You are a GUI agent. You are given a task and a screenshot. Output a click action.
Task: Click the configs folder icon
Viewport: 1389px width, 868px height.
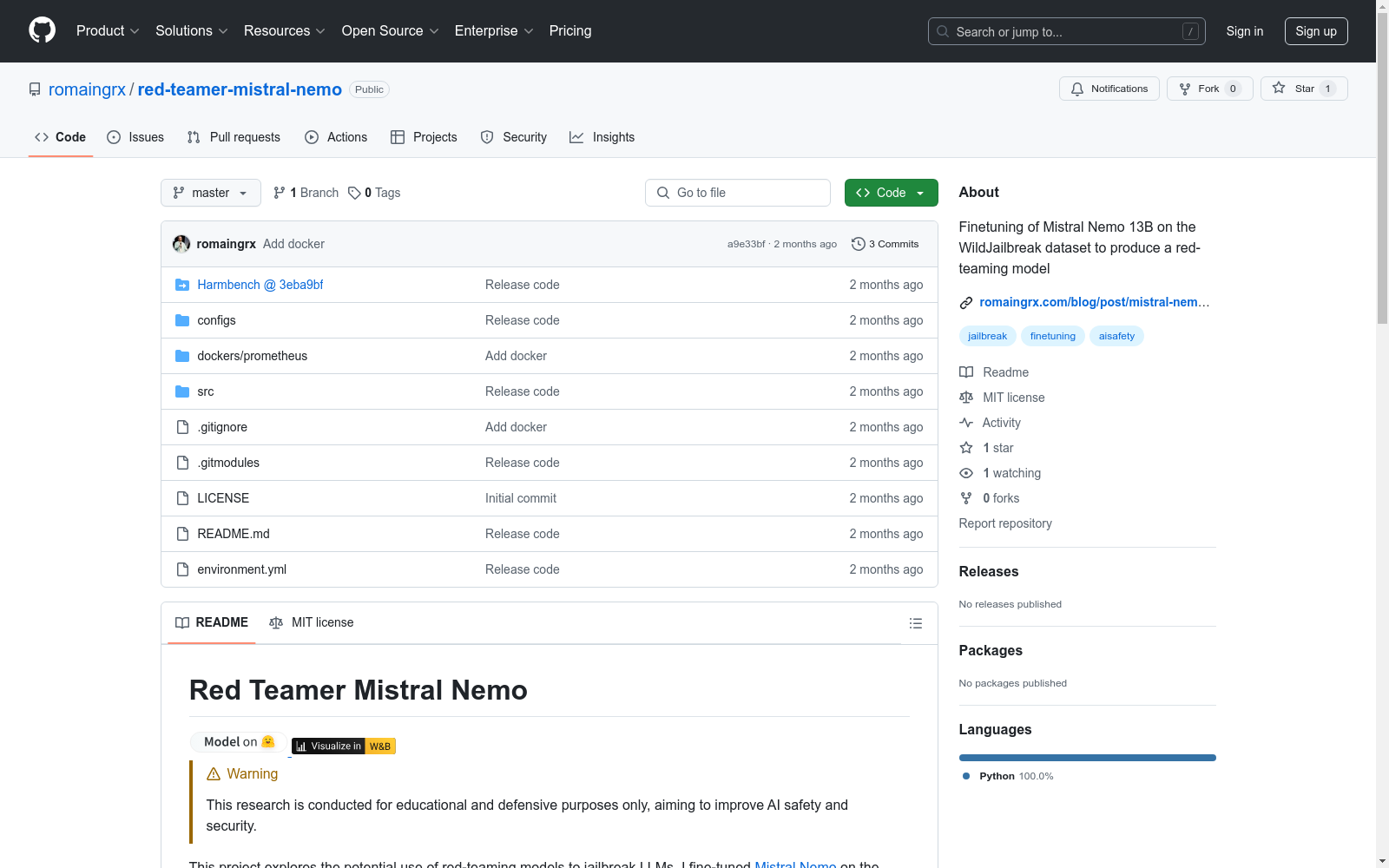point(182,320)
